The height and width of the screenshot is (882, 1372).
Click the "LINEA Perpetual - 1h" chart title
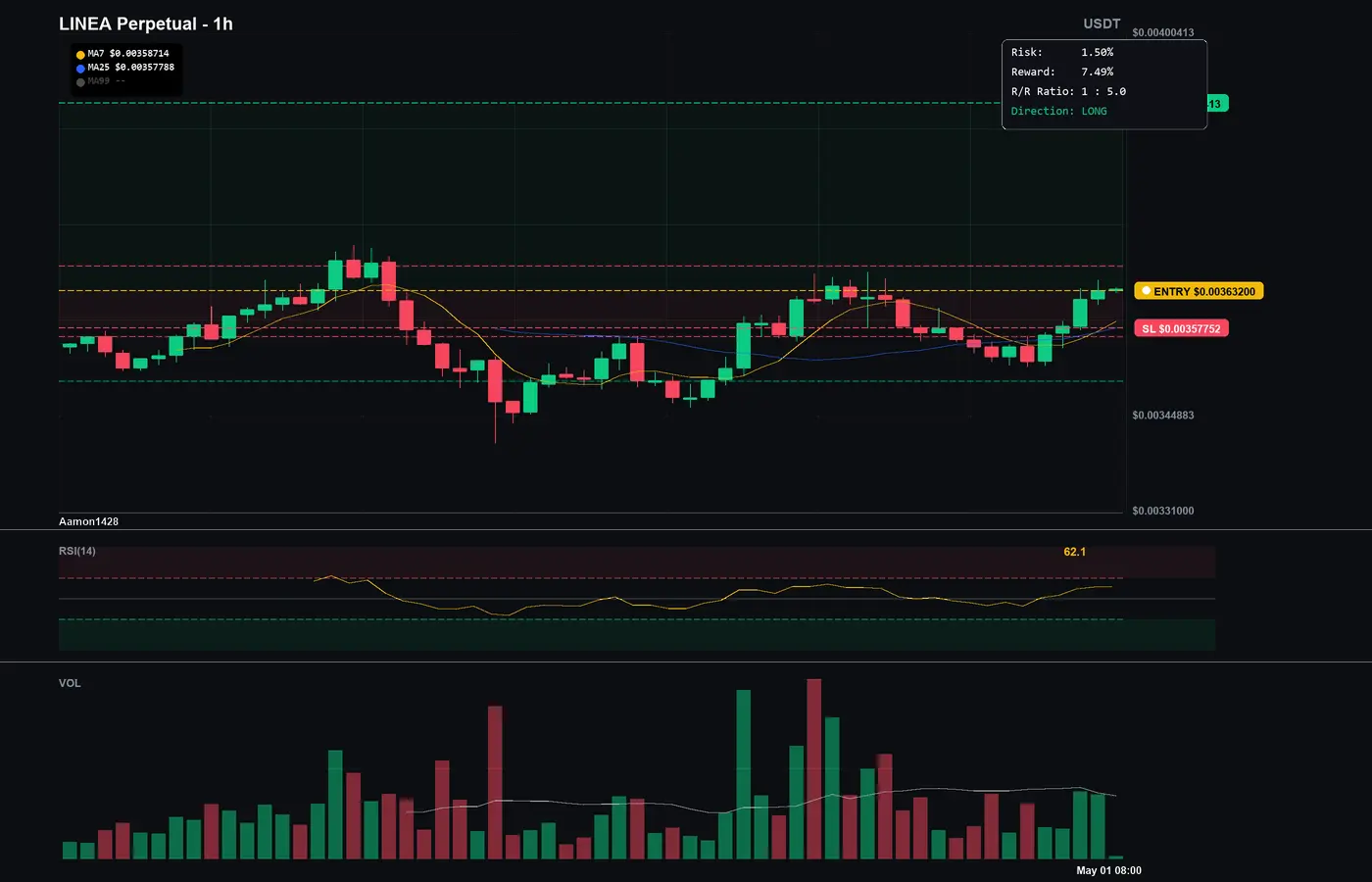pos(146,24)
